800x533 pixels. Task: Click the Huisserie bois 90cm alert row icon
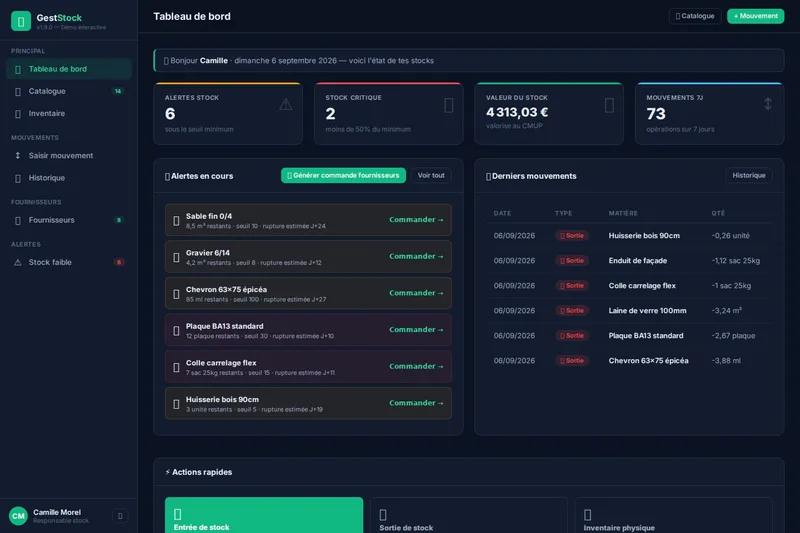[x=176, y=404]
